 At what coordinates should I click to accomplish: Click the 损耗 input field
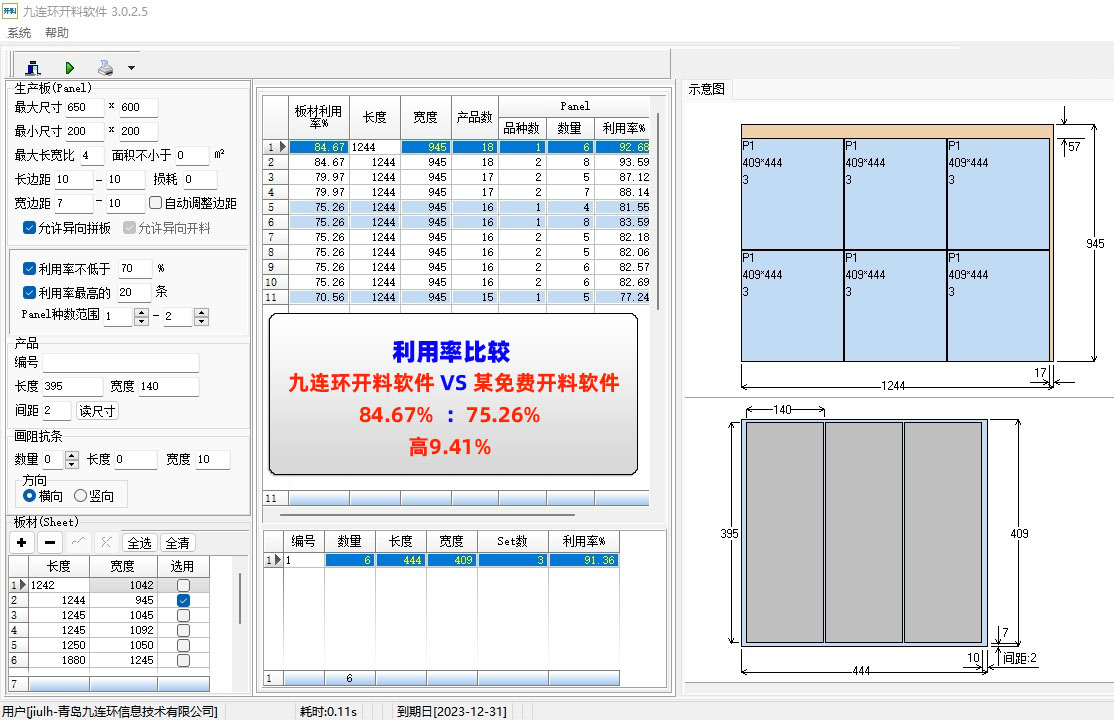(200, 179)
